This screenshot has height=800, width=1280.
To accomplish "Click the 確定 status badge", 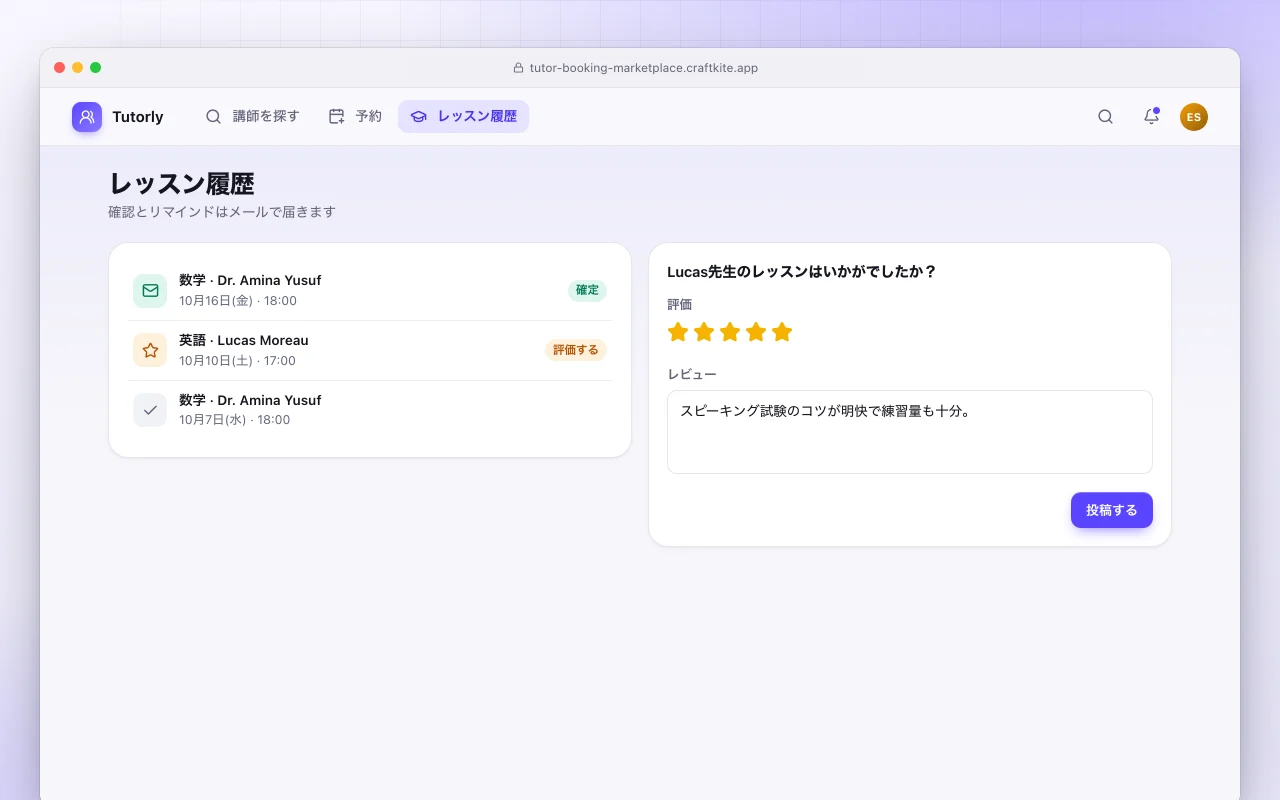I will pos(588,290).
